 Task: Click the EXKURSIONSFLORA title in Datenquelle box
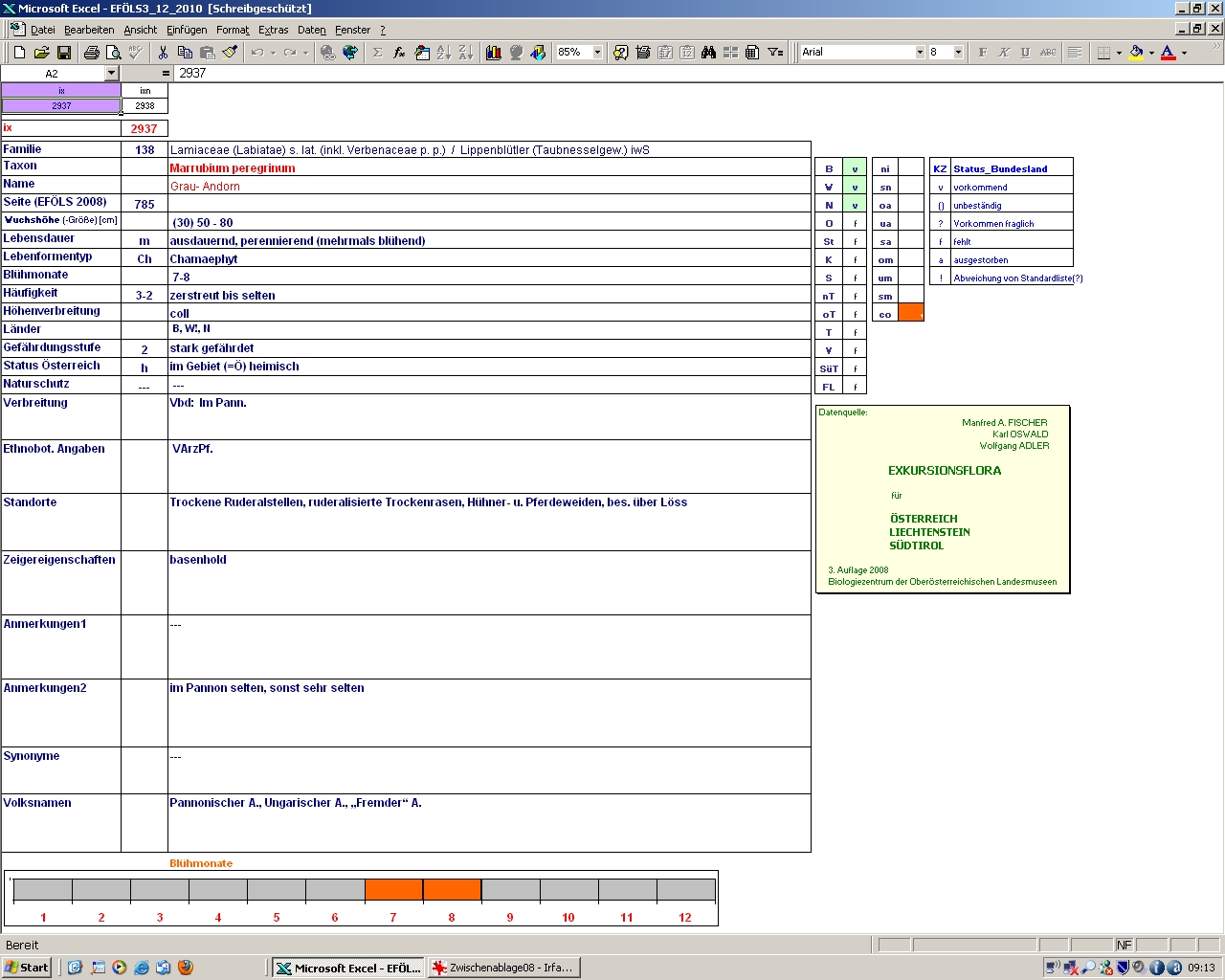pos(945,471)
